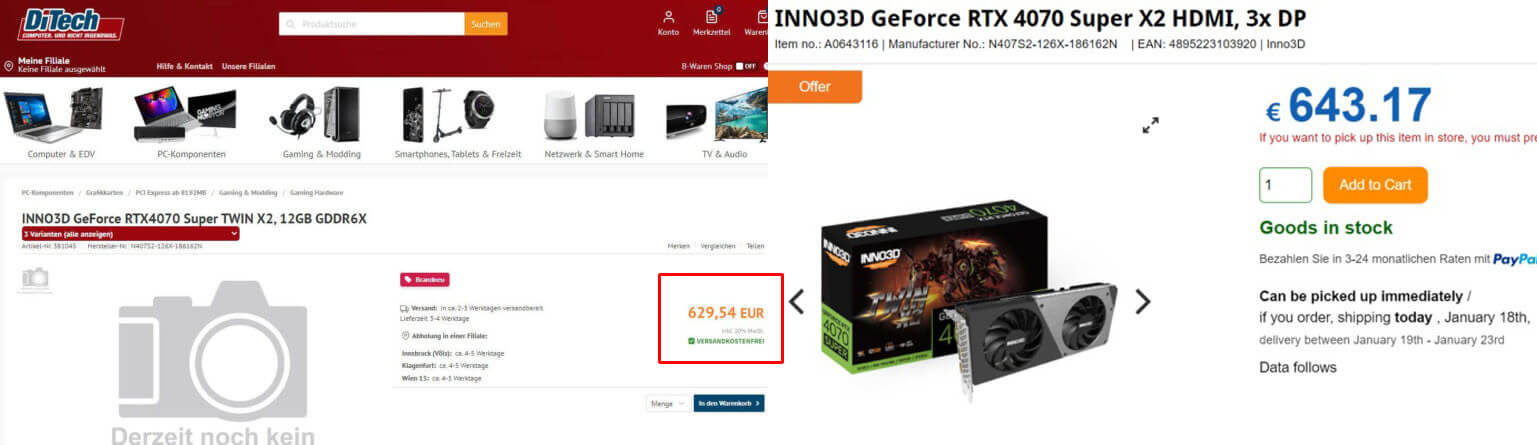Show the next product image arrow

coord(1142,301)
